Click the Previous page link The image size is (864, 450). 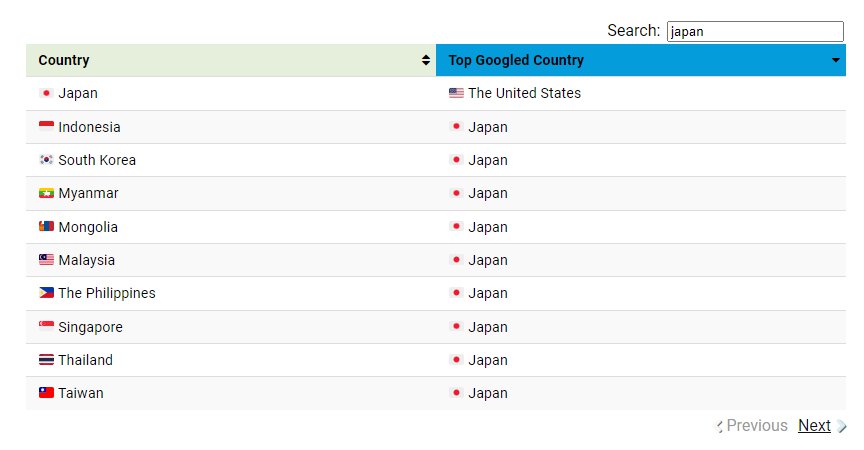coord(757,425)
